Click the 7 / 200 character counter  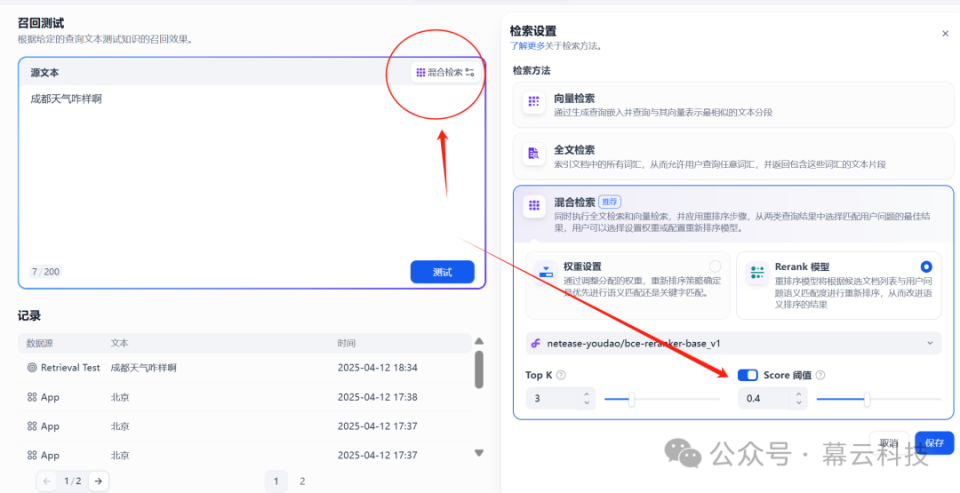[x=46, y=271]
